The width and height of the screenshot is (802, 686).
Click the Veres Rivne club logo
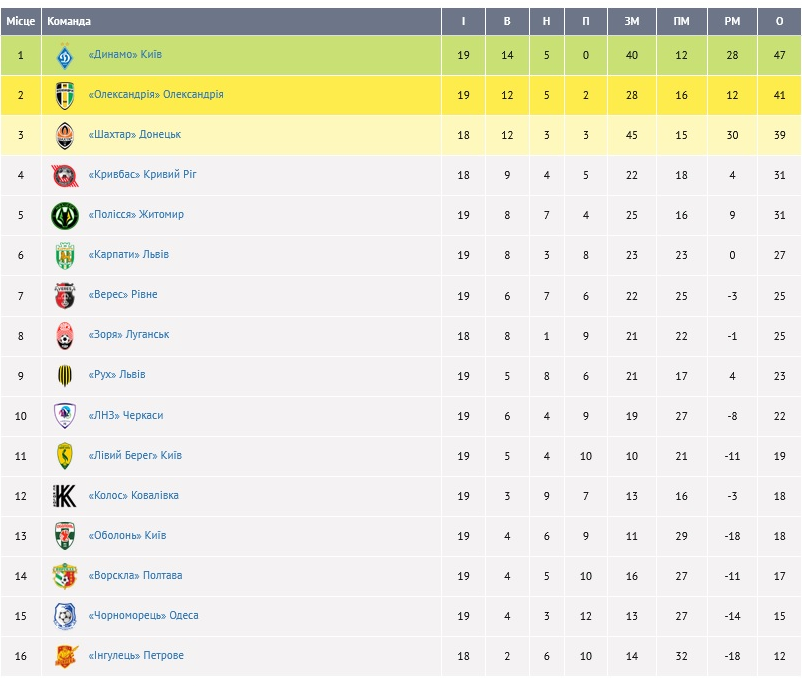65,295
